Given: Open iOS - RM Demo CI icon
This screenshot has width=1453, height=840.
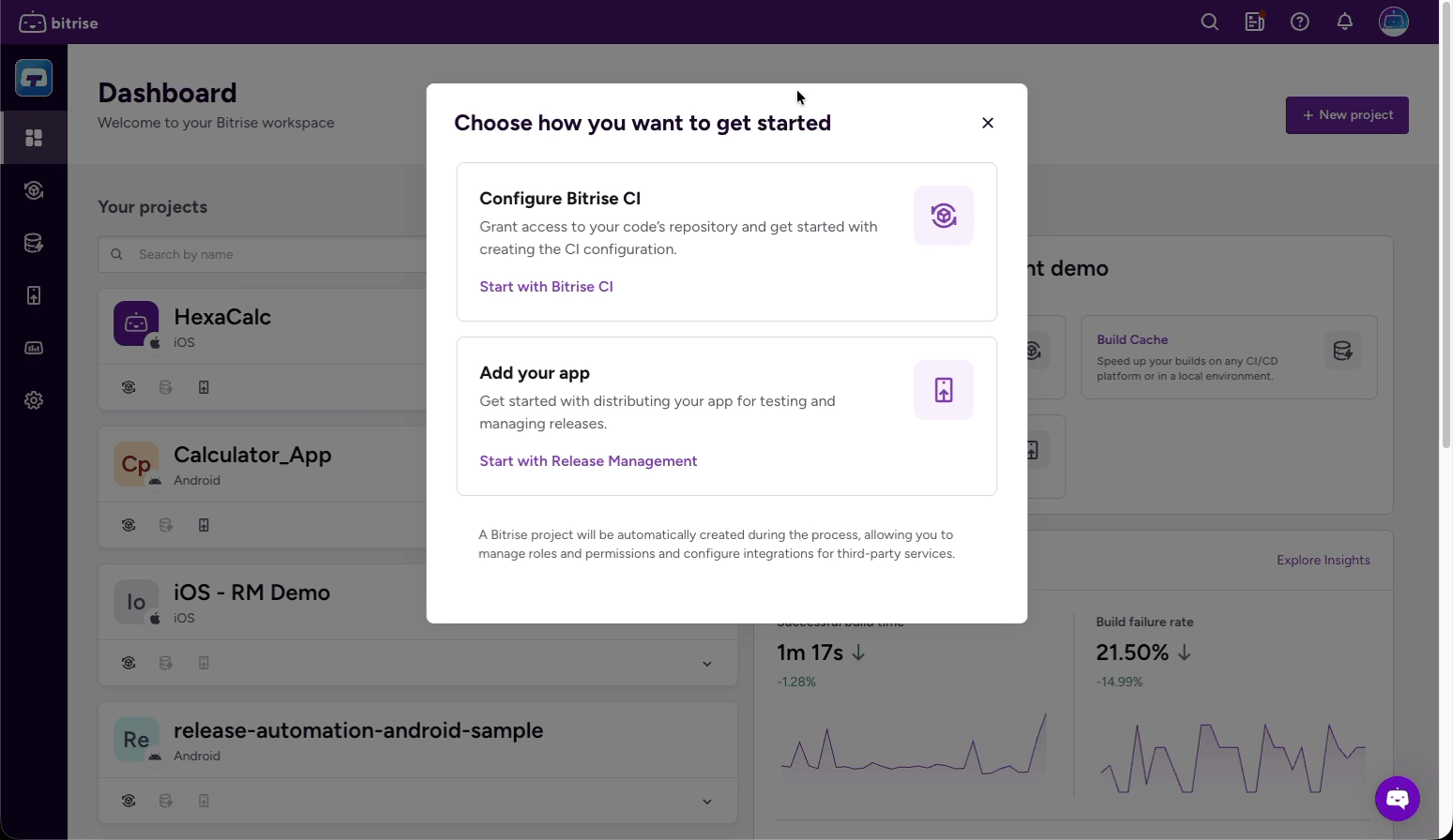Looking at the screenshot, I should coord(129,663).
